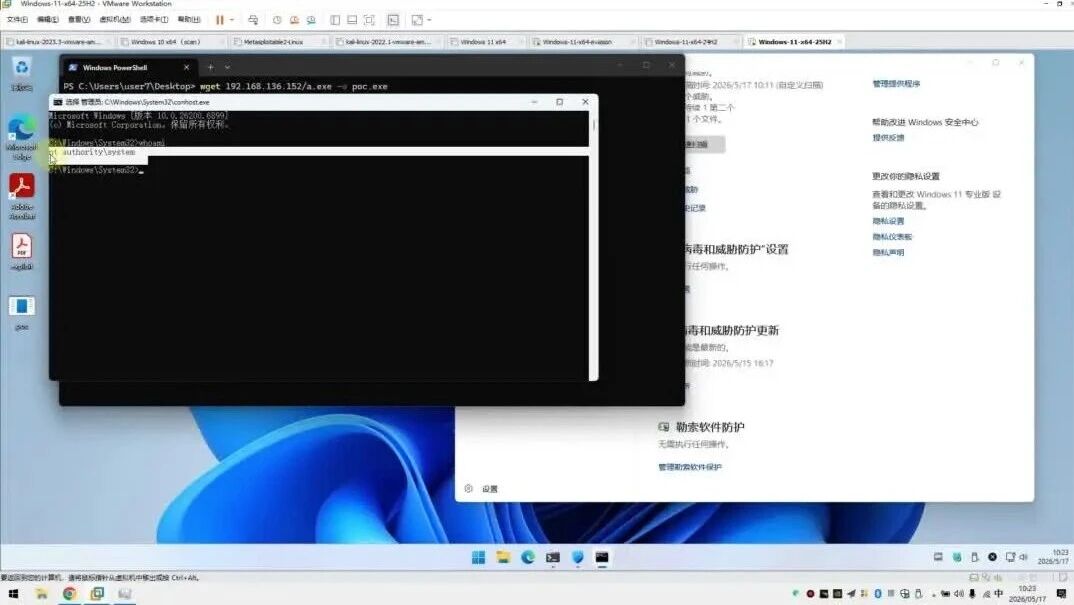
Task: Click the Windows Security shield taskbar icon
Action: tap(577, 558)
